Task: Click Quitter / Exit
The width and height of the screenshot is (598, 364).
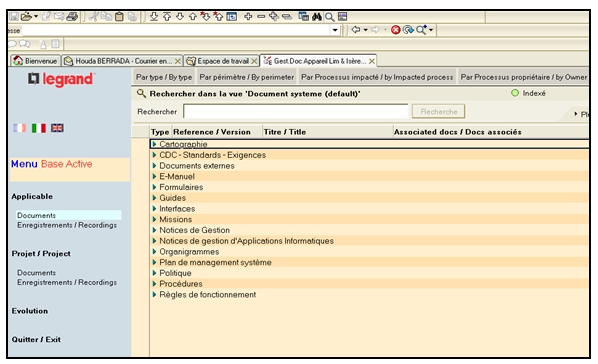Action: 36,340
